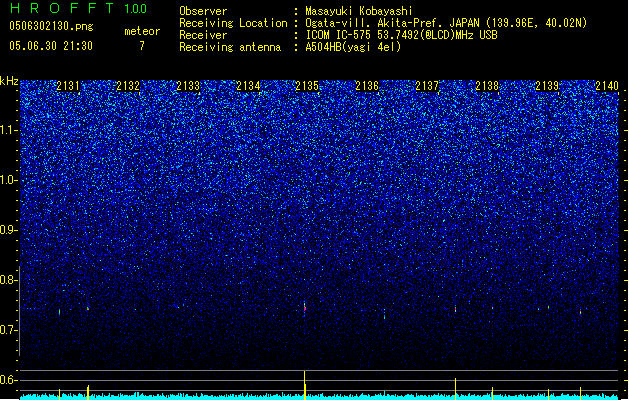Click the A504HB(yagi 4el) antenna text
The height and width of the screenshot is (400, 629).
(353, 47)
